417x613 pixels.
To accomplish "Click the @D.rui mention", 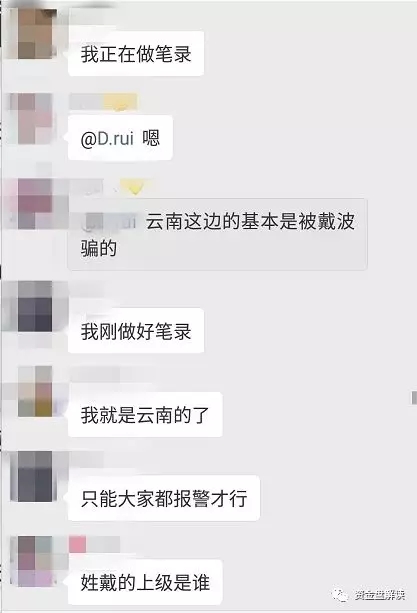I will pyautogui.click(x=107, y=138).
